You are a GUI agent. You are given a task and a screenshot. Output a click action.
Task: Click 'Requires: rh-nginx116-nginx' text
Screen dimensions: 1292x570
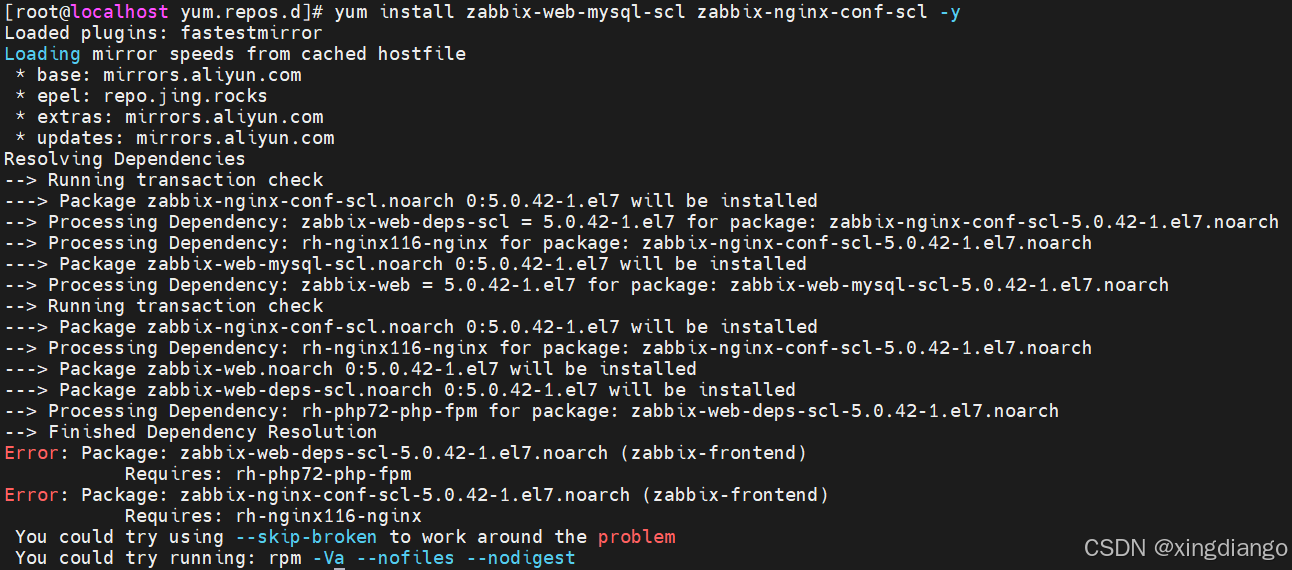[273, 516]
